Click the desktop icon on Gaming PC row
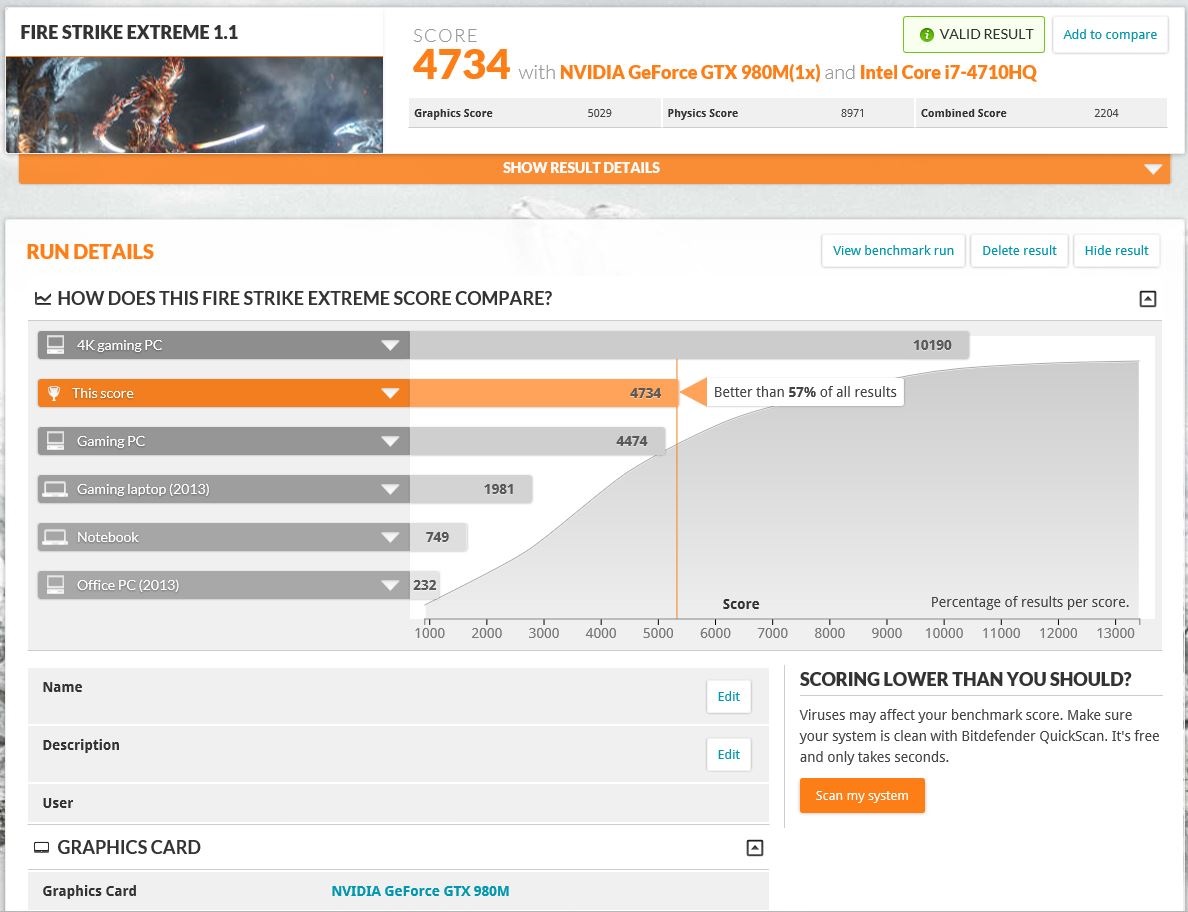Viewport: 1188px width, 912px height. click(x=55, y=441)
